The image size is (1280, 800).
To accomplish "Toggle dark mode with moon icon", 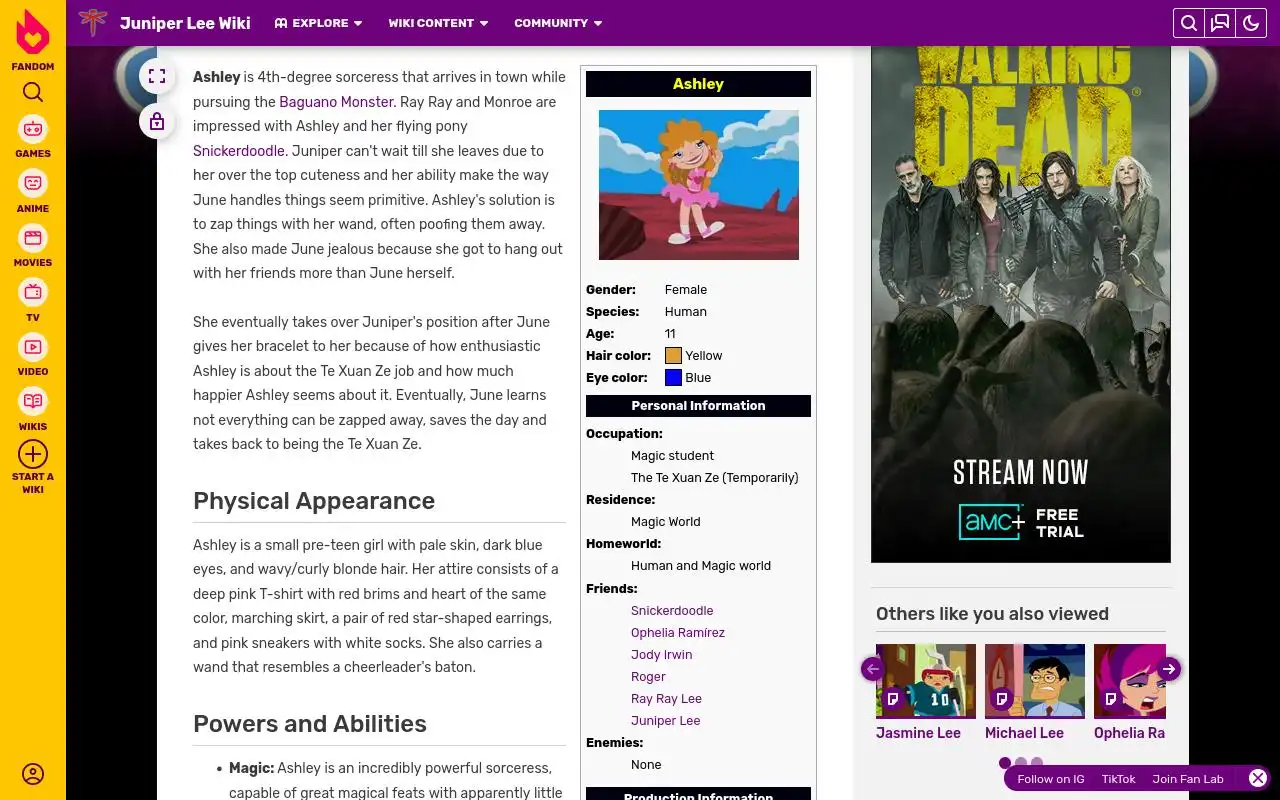I will point(1251,23).
